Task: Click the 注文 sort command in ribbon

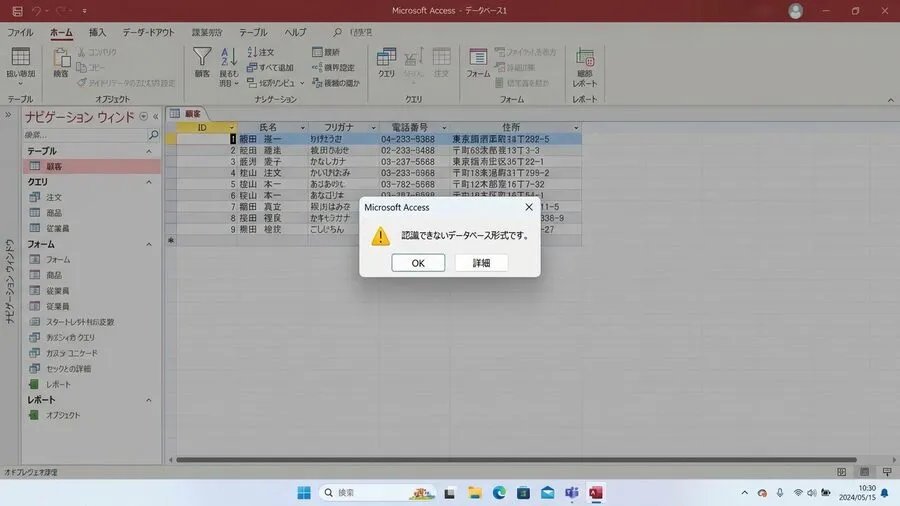Action: coord(261,52)
